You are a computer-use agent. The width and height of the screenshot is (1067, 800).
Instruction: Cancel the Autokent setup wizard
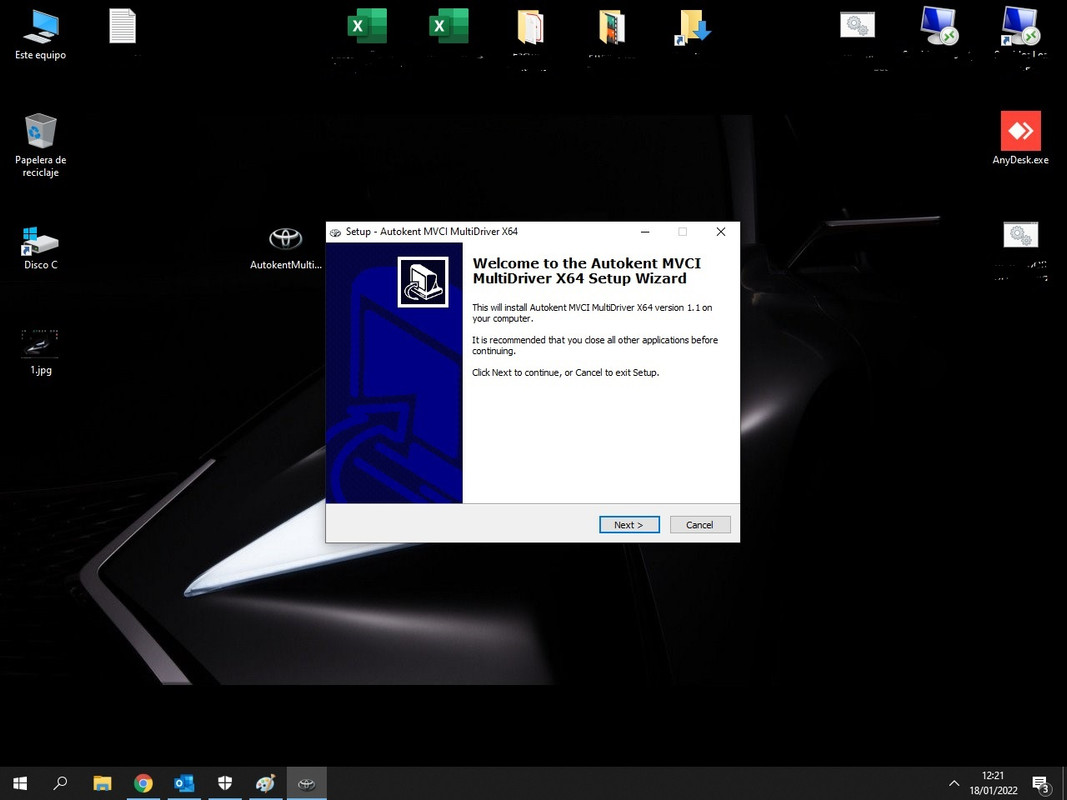[x=700, y=524]
